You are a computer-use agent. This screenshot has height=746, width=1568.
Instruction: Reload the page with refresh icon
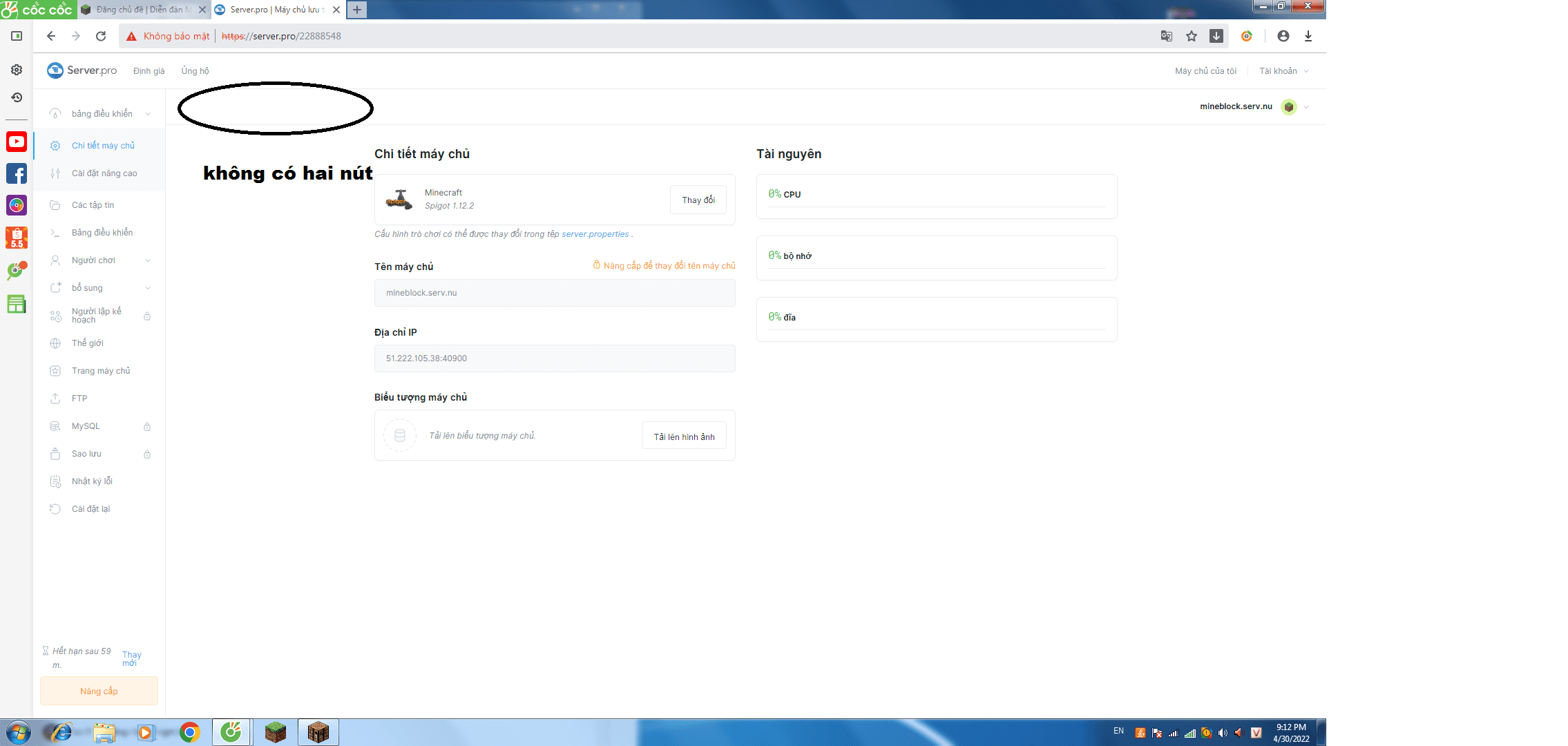[101, 36]
